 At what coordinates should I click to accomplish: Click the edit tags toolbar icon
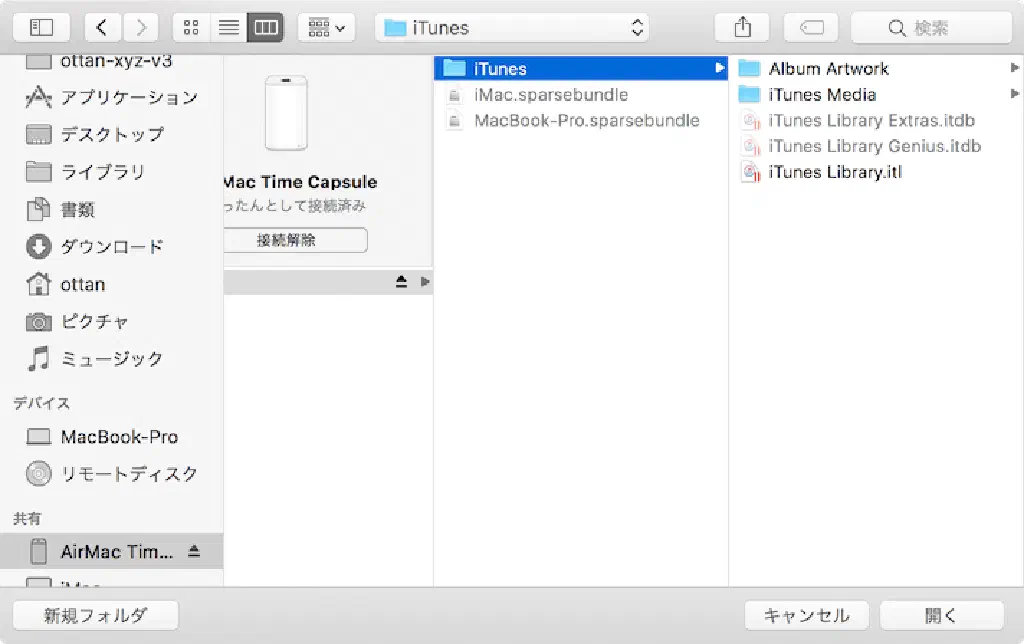tap(811, 28)
